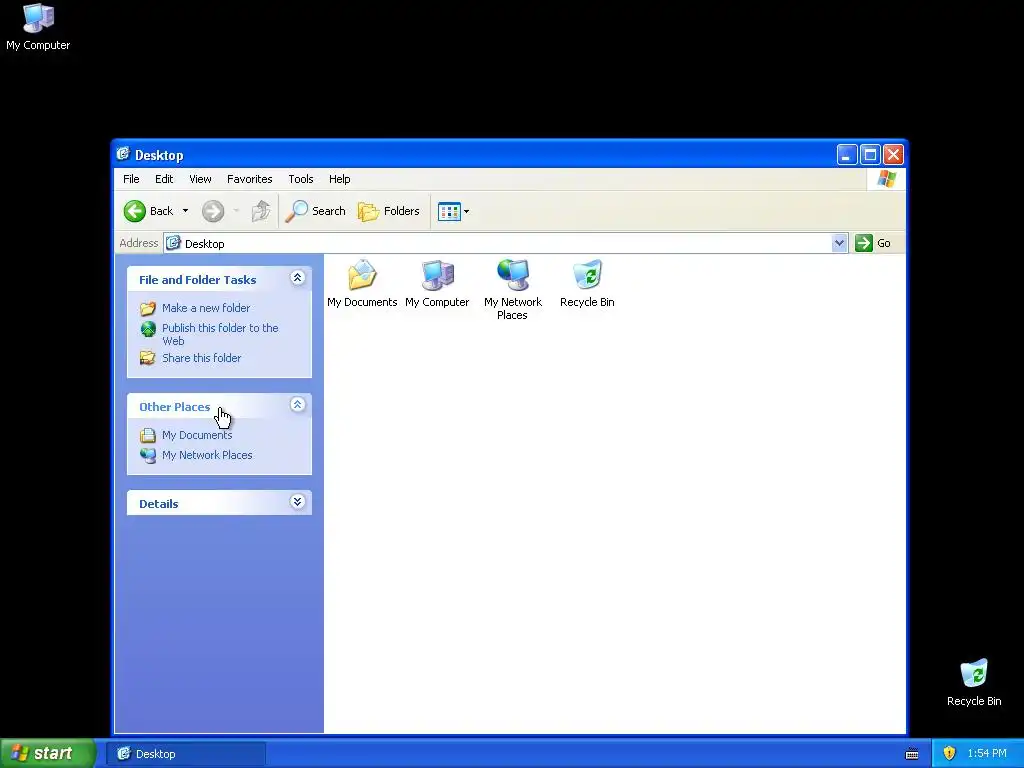This screenshot has height=768, width=1024.
Task: Click the Views icon in toolbar
Action: tap(449, 212)
